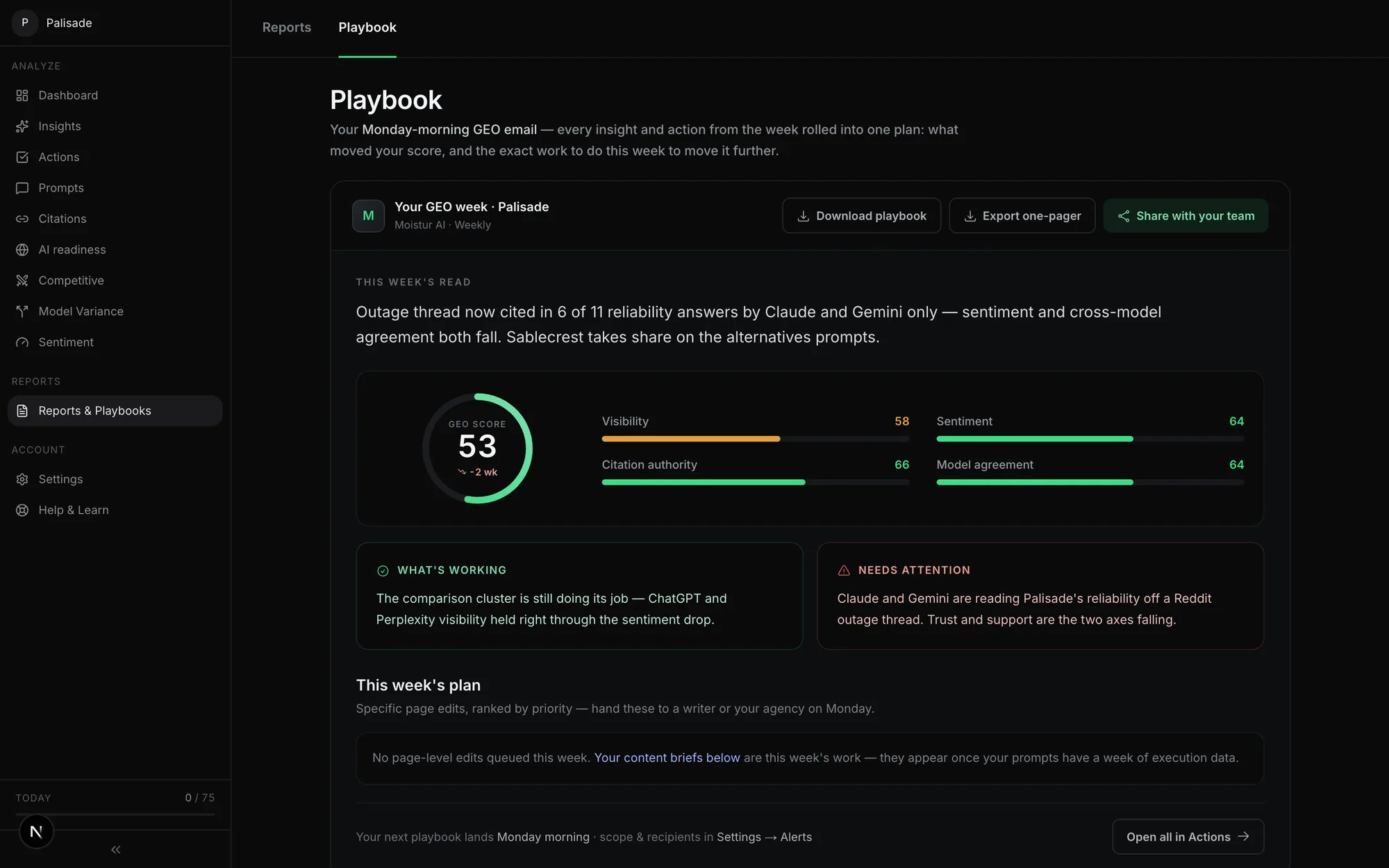Select the Playbook tab
1389x868 pixels.
(367, 28)
